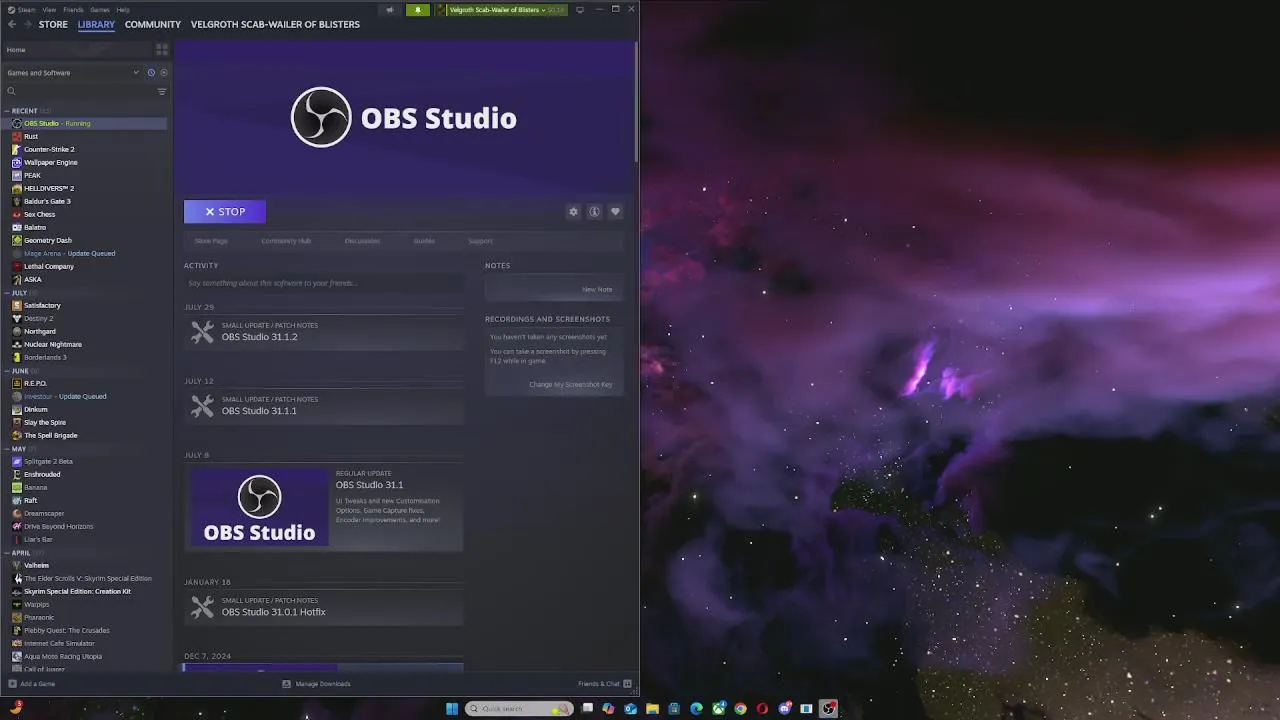1280x720 pixels.
Task: Toggle the ready-to-play filter icon
Action: pos(164,72)
